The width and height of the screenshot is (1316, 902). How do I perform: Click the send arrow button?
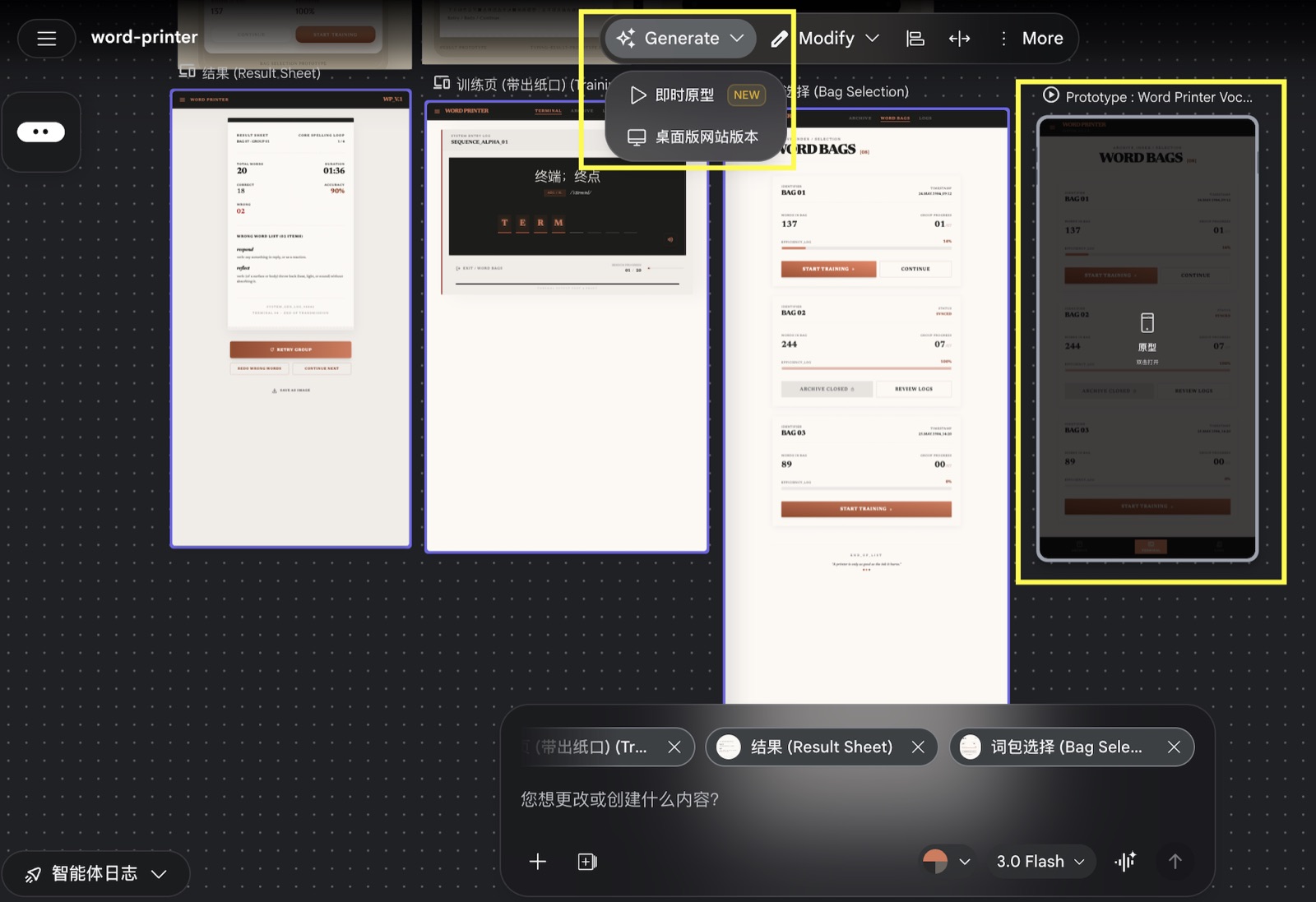1175,861
